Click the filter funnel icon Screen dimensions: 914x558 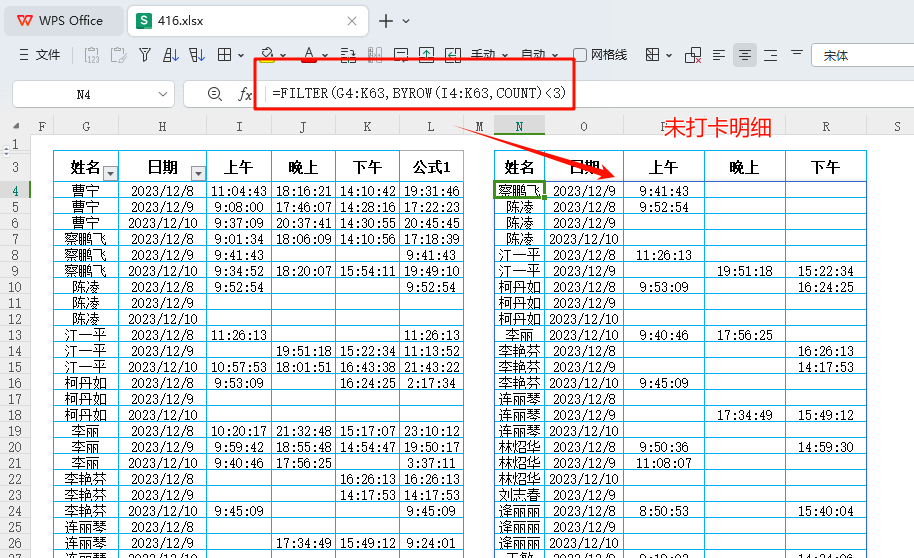click(145, 55)
